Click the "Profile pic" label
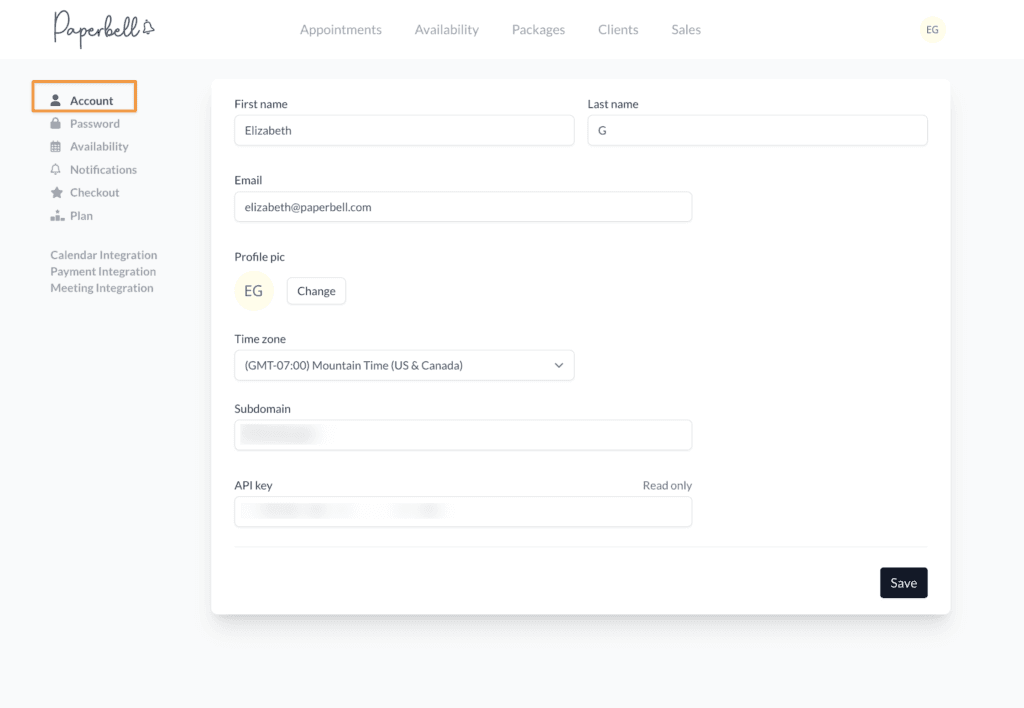 point(259,257)
